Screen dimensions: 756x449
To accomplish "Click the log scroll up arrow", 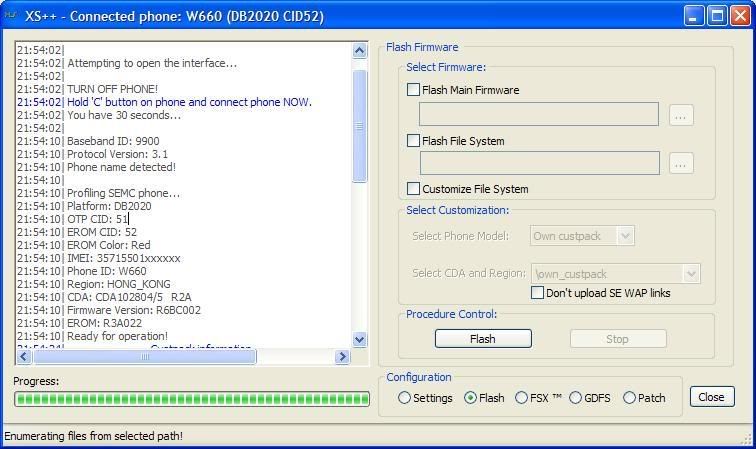I will point(360,50).
